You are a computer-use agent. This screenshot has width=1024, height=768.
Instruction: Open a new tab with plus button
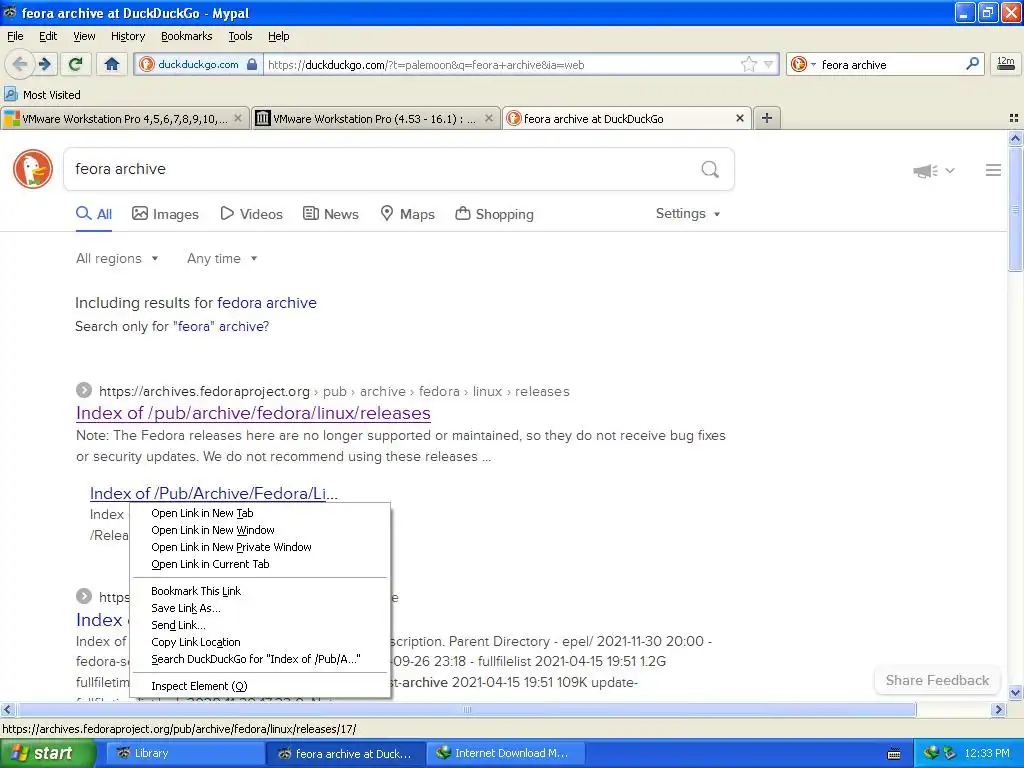[767, 118]
